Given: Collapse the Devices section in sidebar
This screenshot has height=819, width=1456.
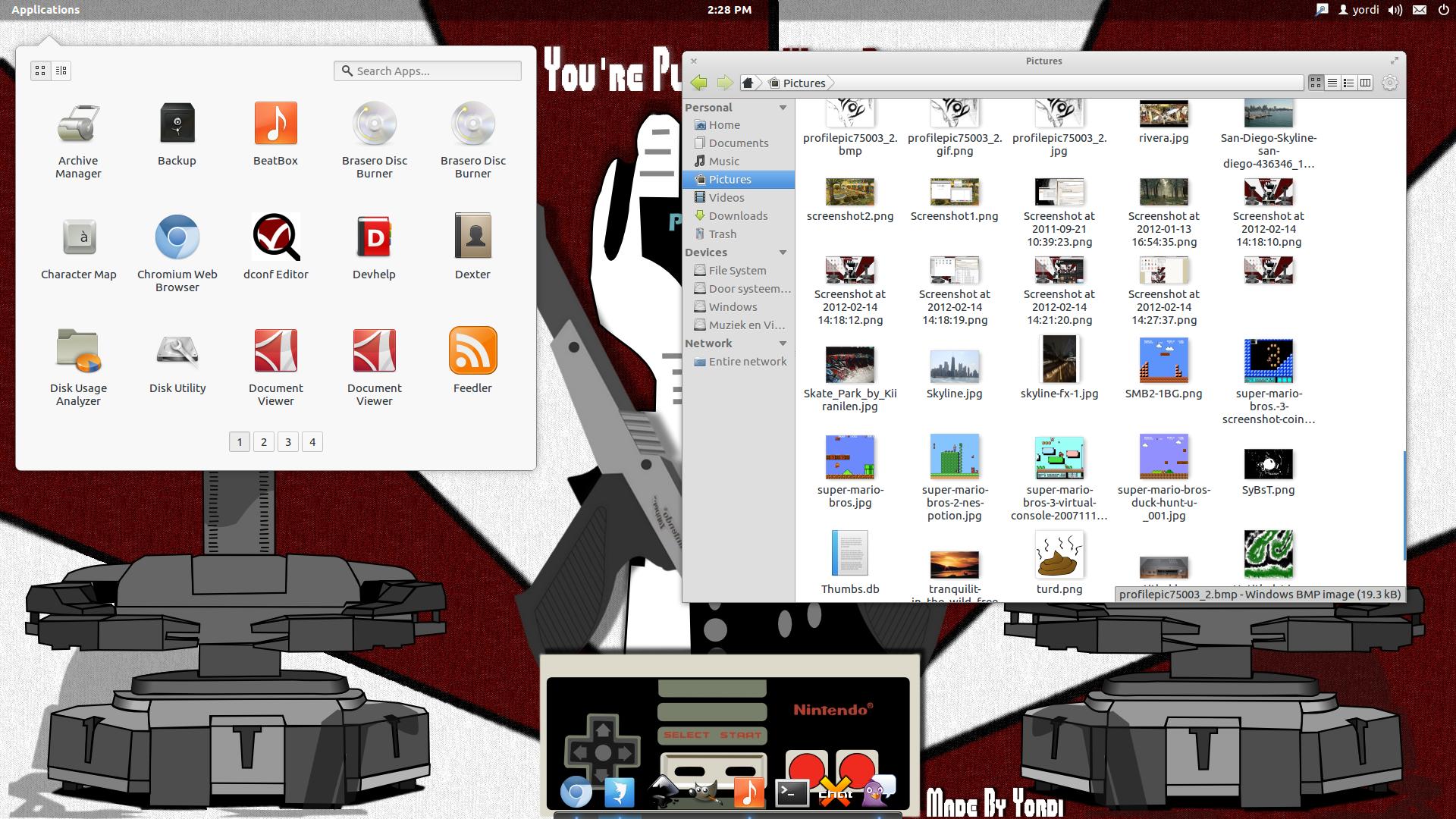Looking at the screenshot, I should point(783,253).
